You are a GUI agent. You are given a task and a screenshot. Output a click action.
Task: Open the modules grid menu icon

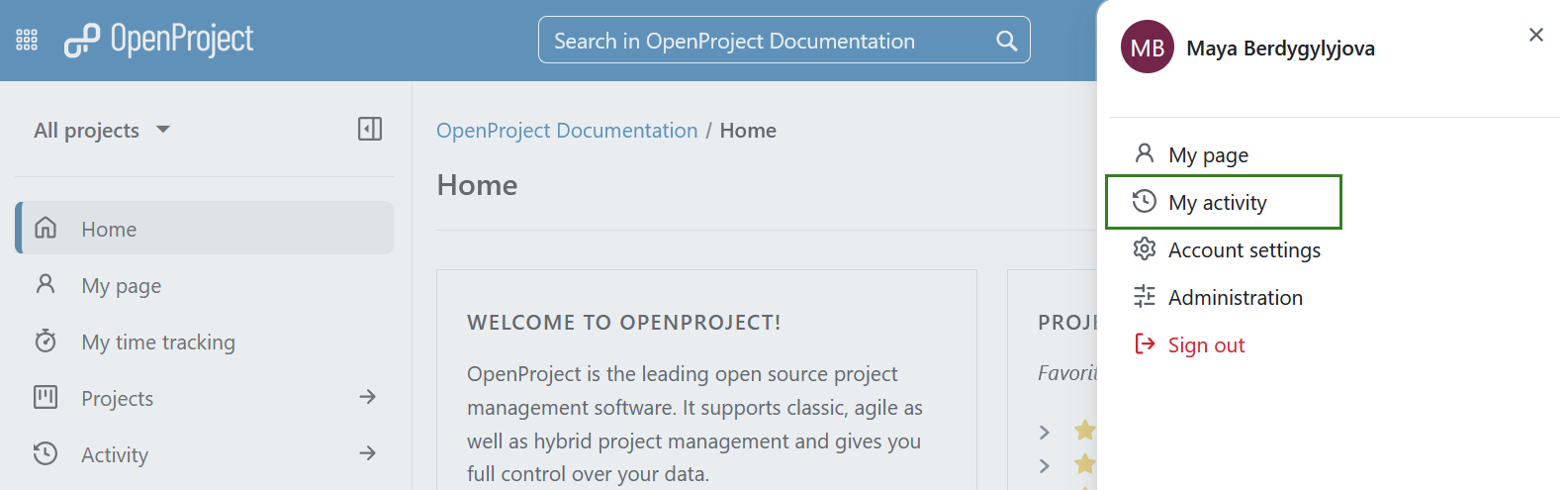[27, 40]
